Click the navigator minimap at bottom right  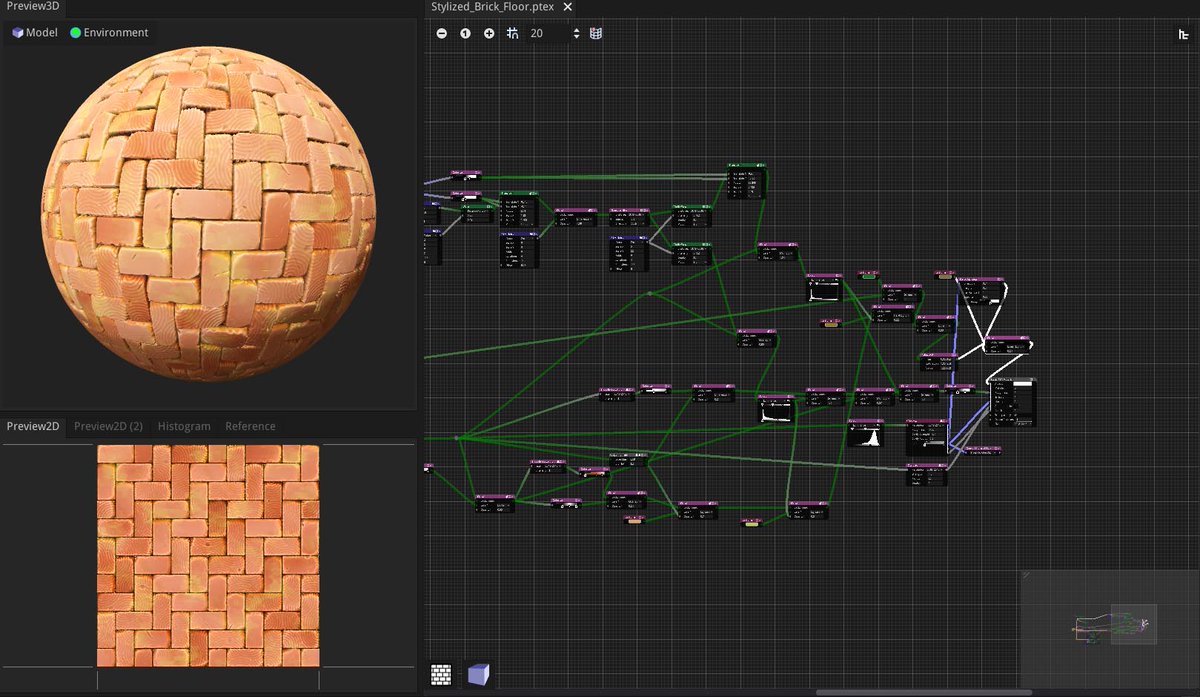1110,625
